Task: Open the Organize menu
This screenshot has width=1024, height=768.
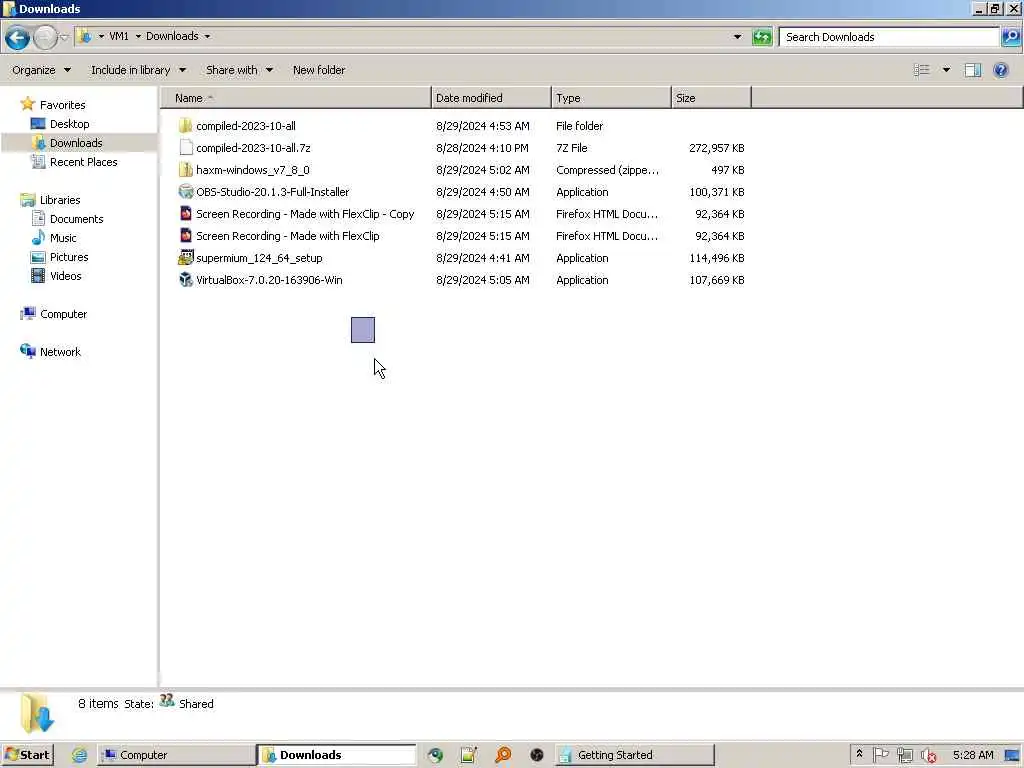Action: pyautogui.click(x=41, y=70)
